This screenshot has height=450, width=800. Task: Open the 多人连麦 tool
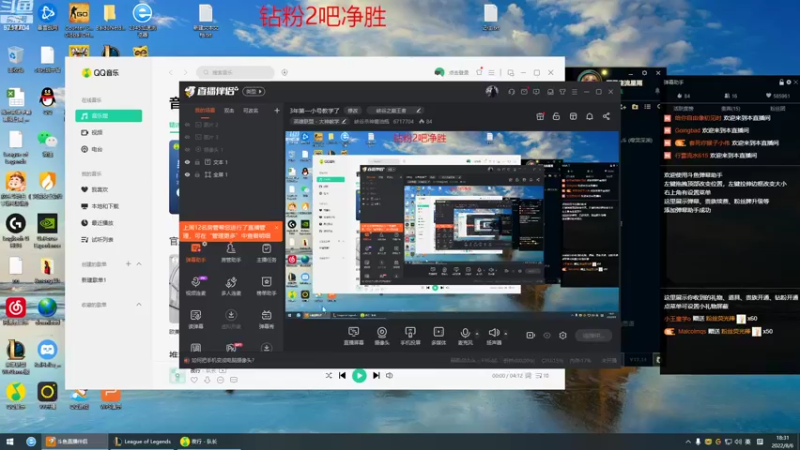pyautogui.click(x=231, y=286)
